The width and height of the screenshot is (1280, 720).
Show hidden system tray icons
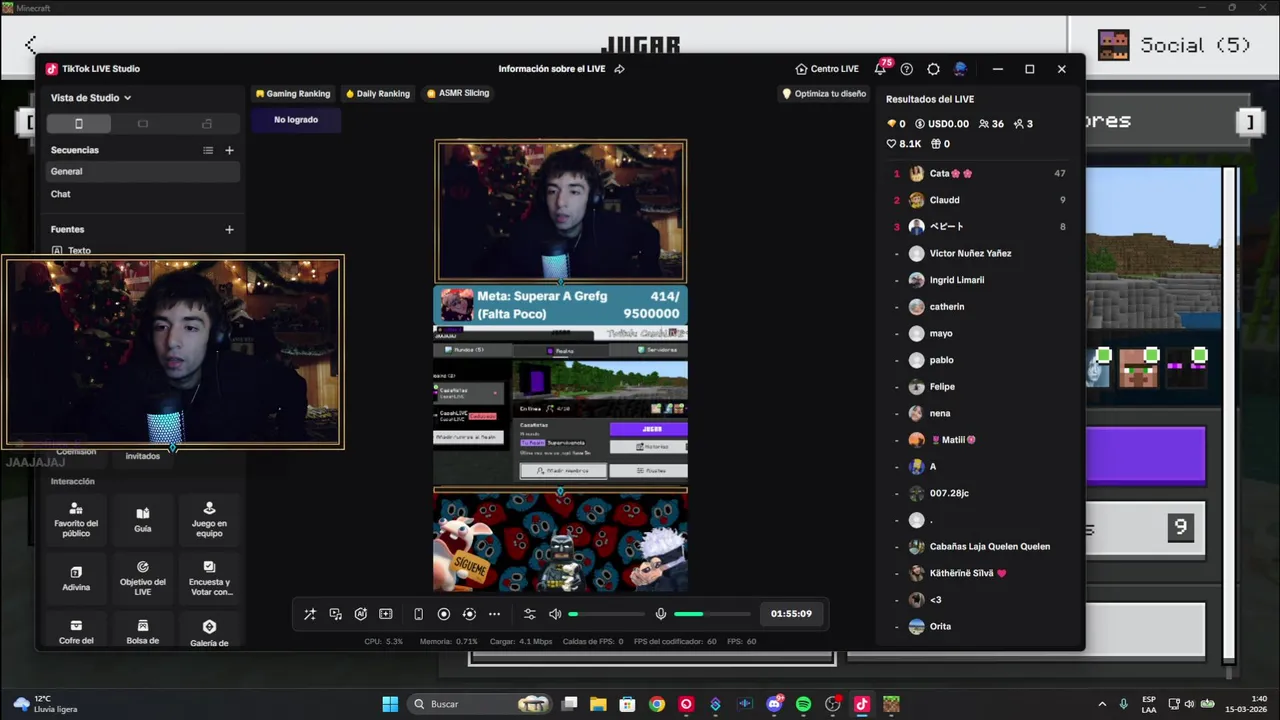[x=1102, y=704]
